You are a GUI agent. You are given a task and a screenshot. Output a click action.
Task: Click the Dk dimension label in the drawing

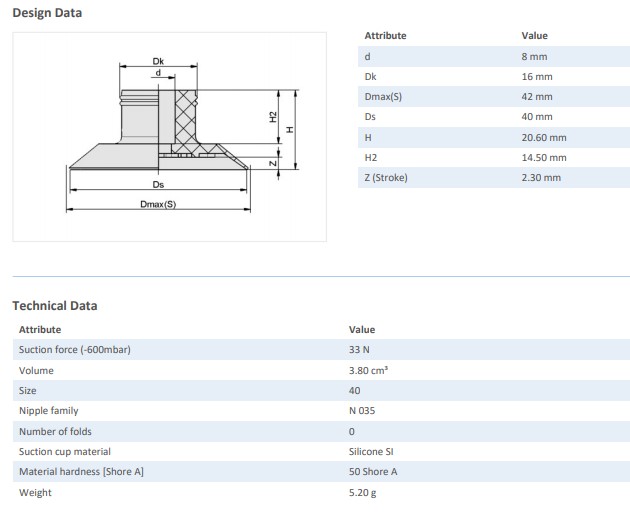point(158,61)
